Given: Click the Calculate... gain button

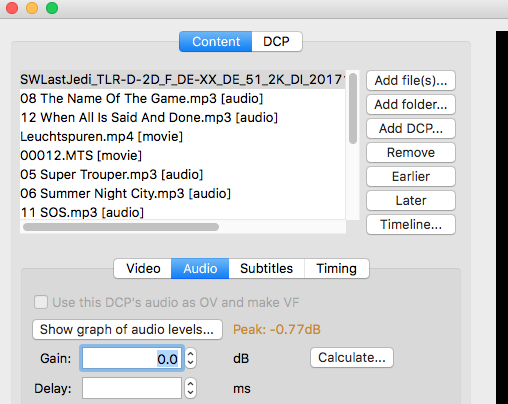Looking at the screenshot, I should (x=352, y=358).
